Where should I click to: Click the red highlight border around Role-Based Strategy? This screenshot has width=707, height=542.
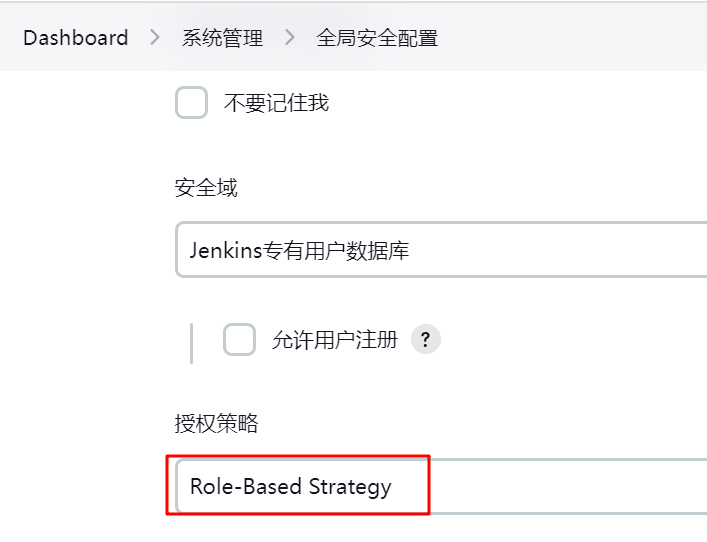(x=429, y=485)
